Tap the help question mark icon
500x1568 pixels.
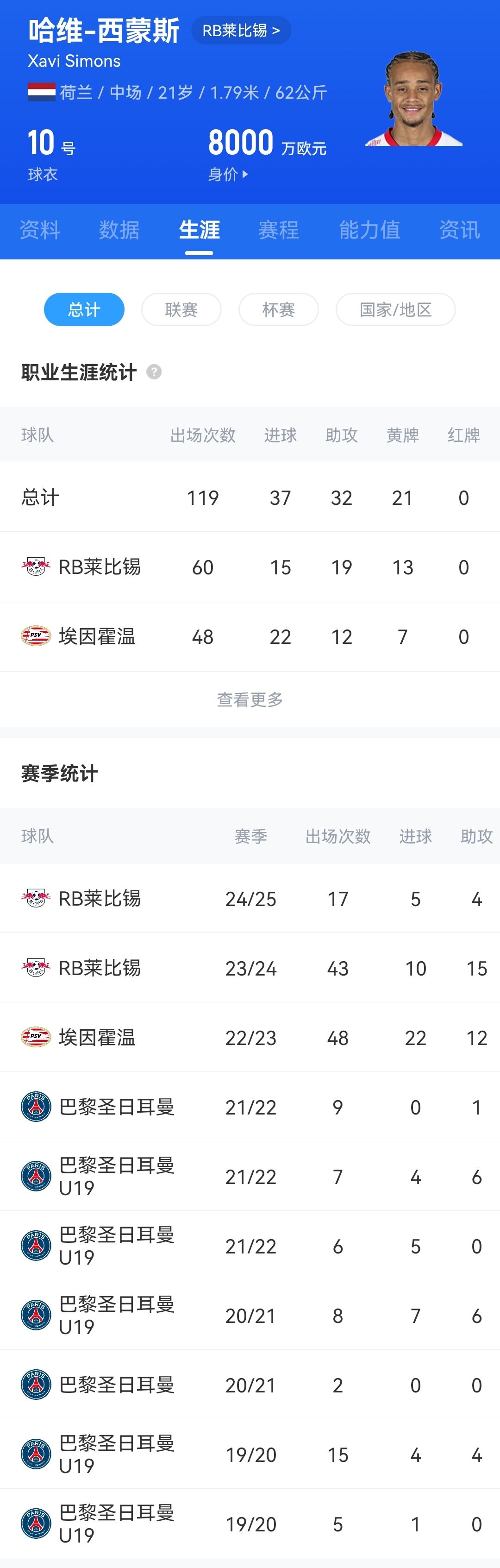point(155,372)
